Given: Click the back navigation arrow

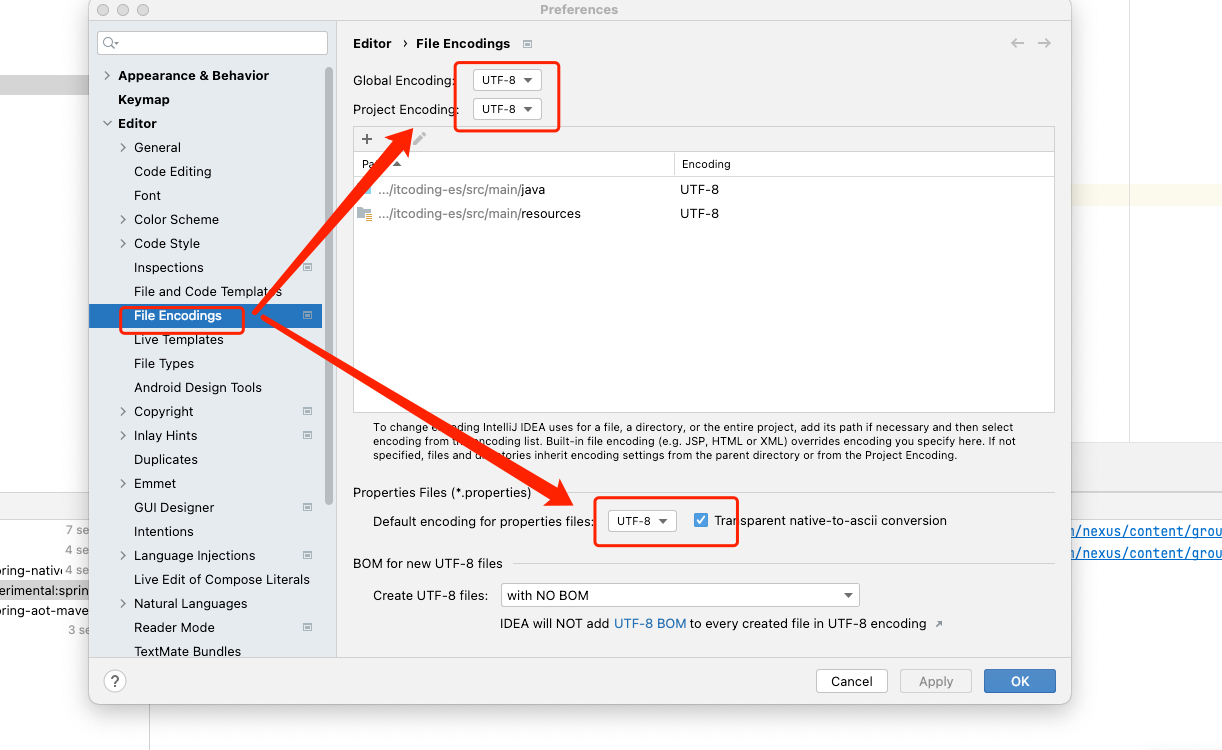Looking at the screenshot, I should 1017,43.
